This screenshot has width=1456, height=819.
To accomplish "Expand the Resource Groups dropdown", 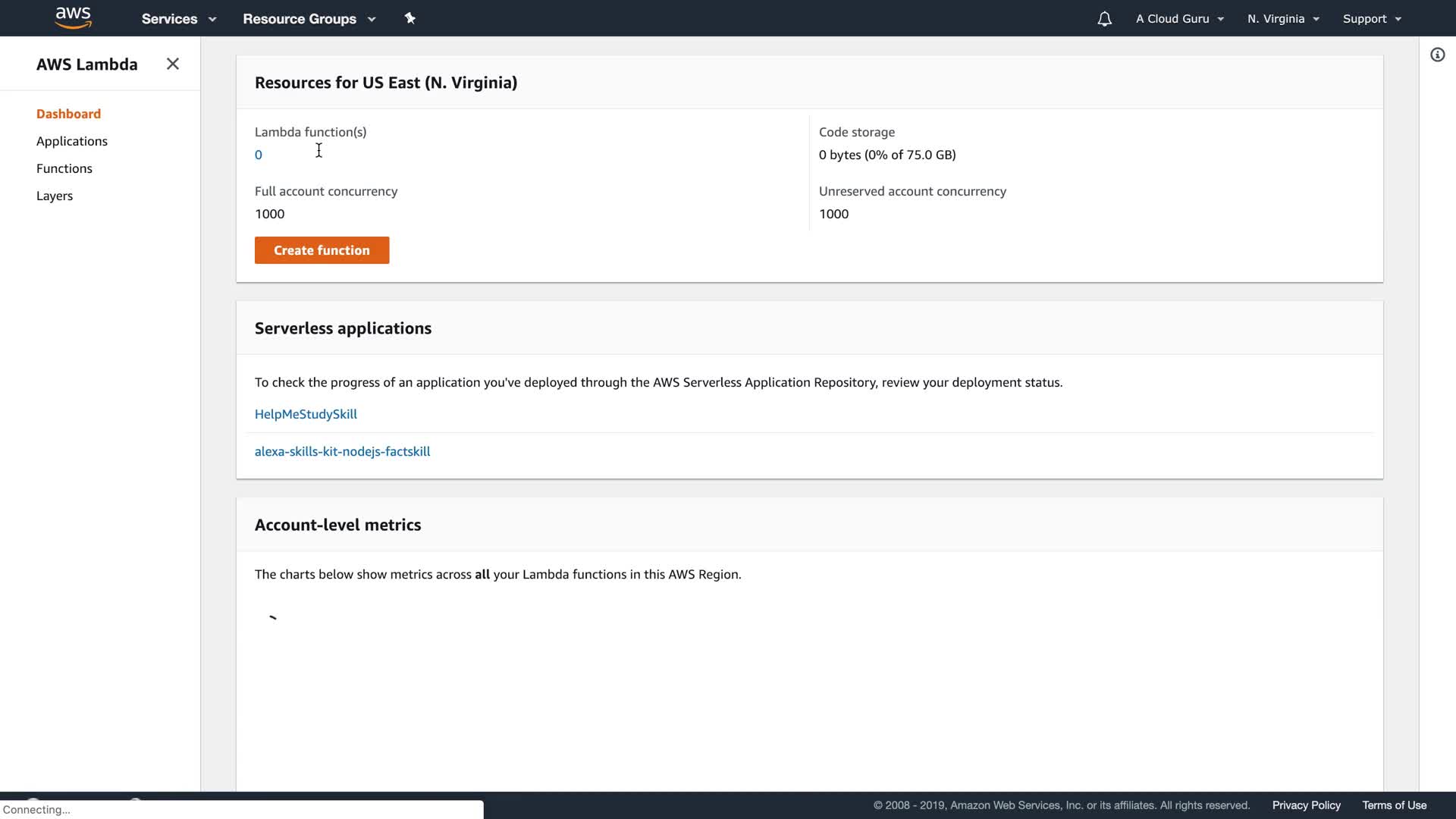I will [x=309, y=19].
